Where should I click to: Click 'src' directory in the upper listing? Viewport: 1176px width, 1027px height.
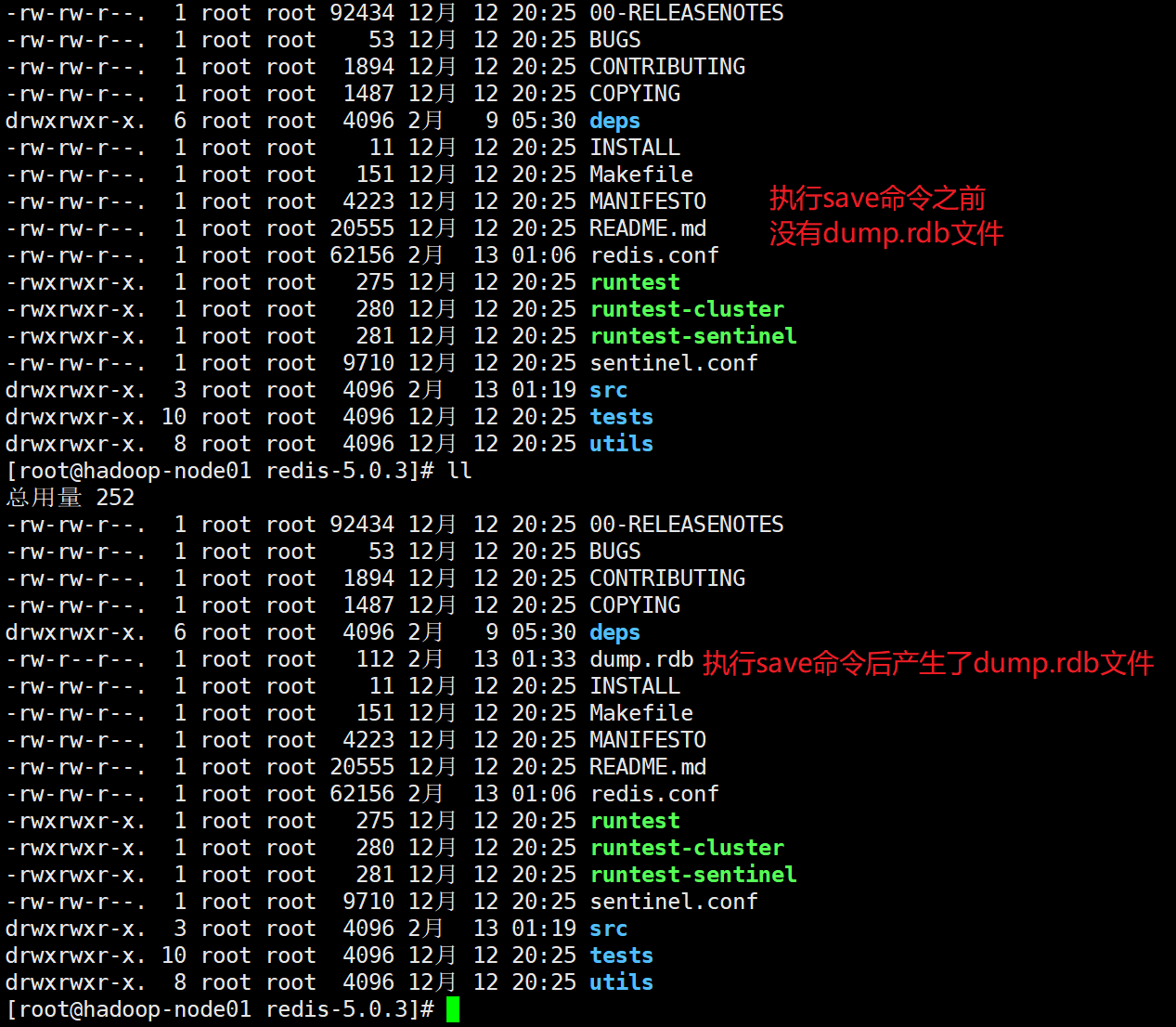(609, 391)
